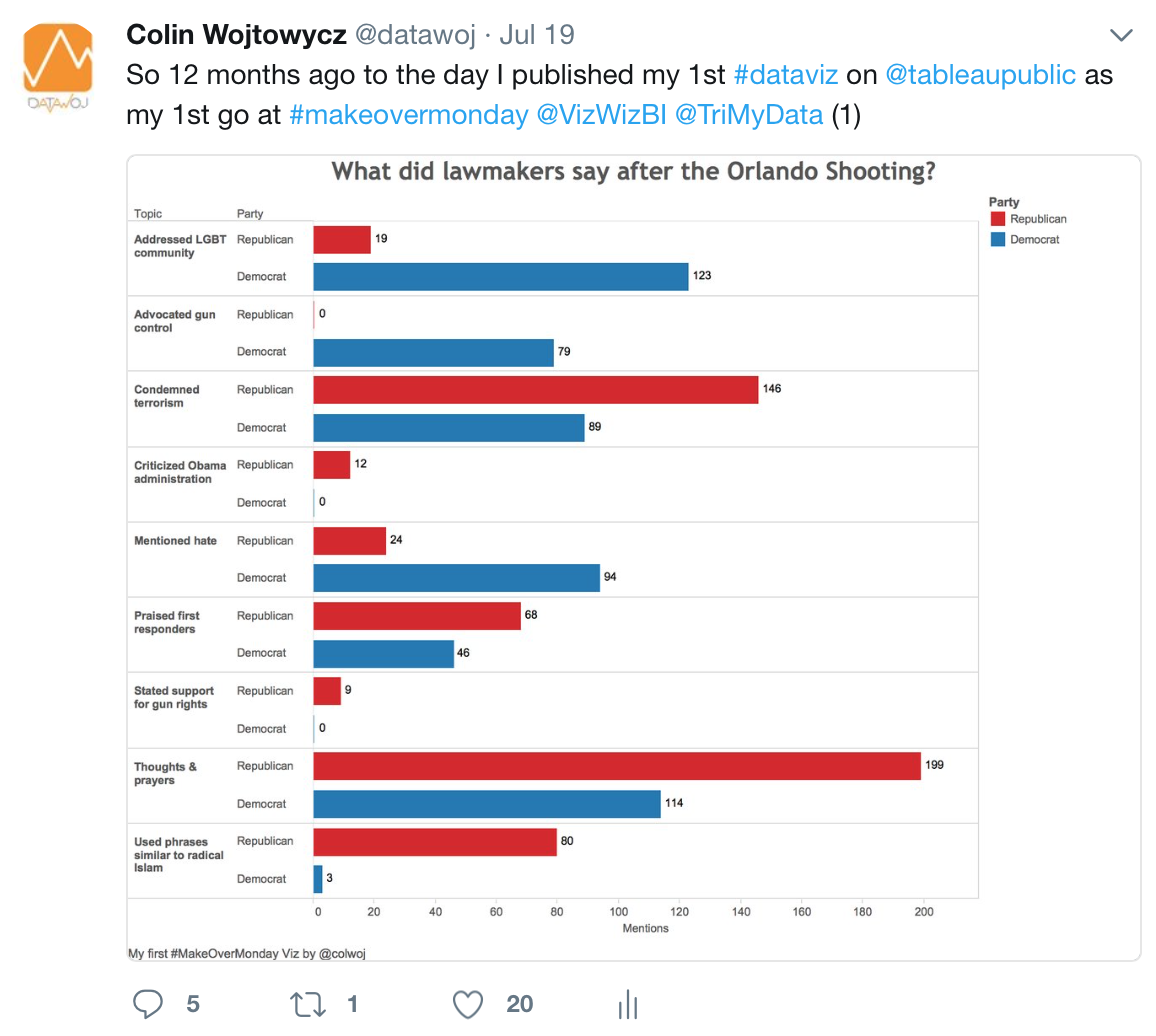This screenshot has height=1036, width=1156.
Task: Click the reply speech bubble icon
Action: (147, 1004)
